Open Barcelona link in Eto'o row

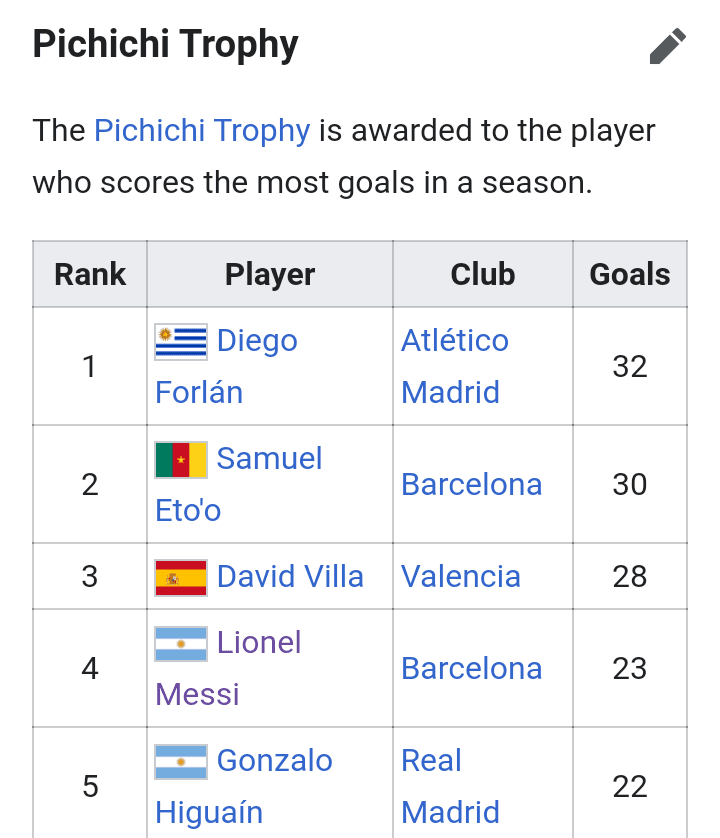(471, 485)
